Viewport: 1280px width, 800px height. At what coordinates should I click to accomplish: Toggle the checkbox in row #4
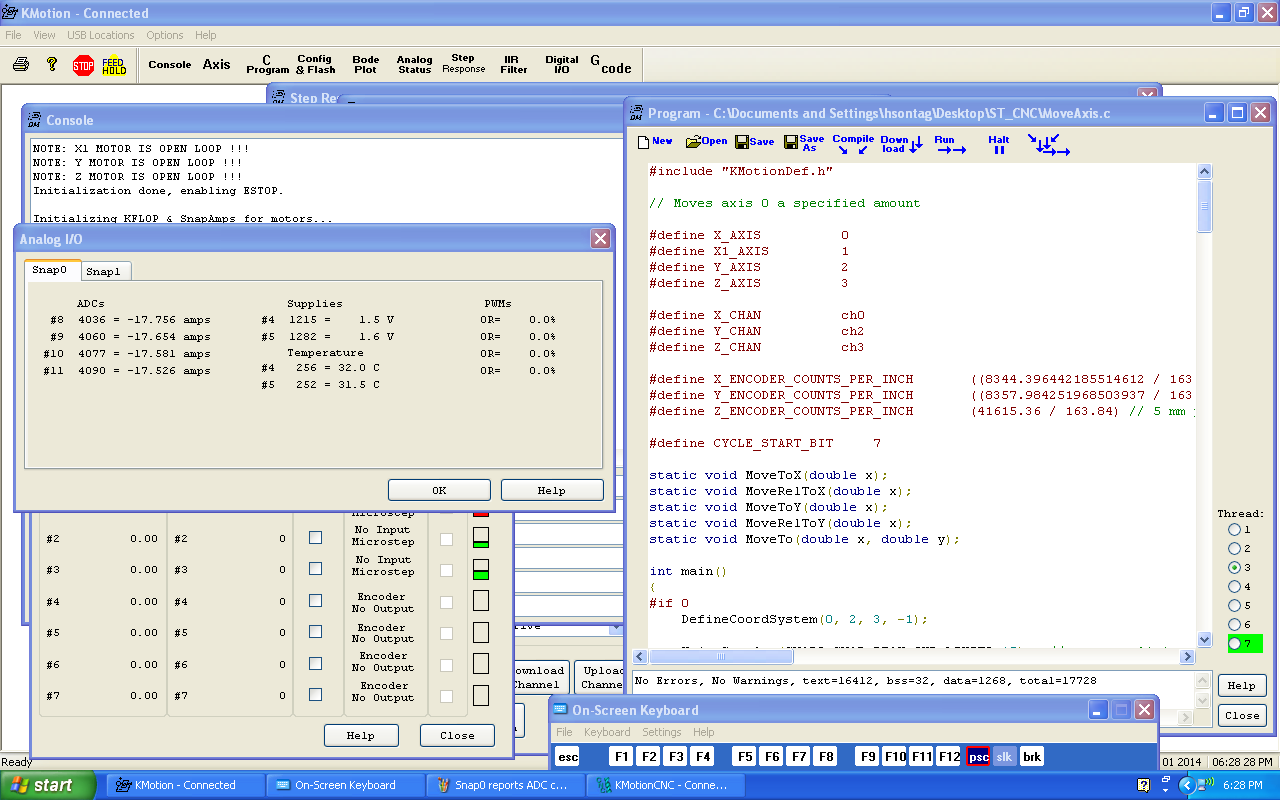[315, 601]
